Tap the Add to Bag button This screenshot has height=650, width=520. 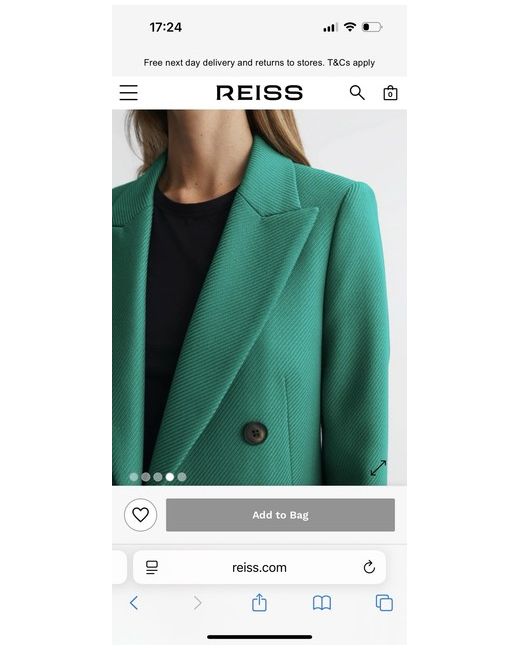click(x=280, y=515)
